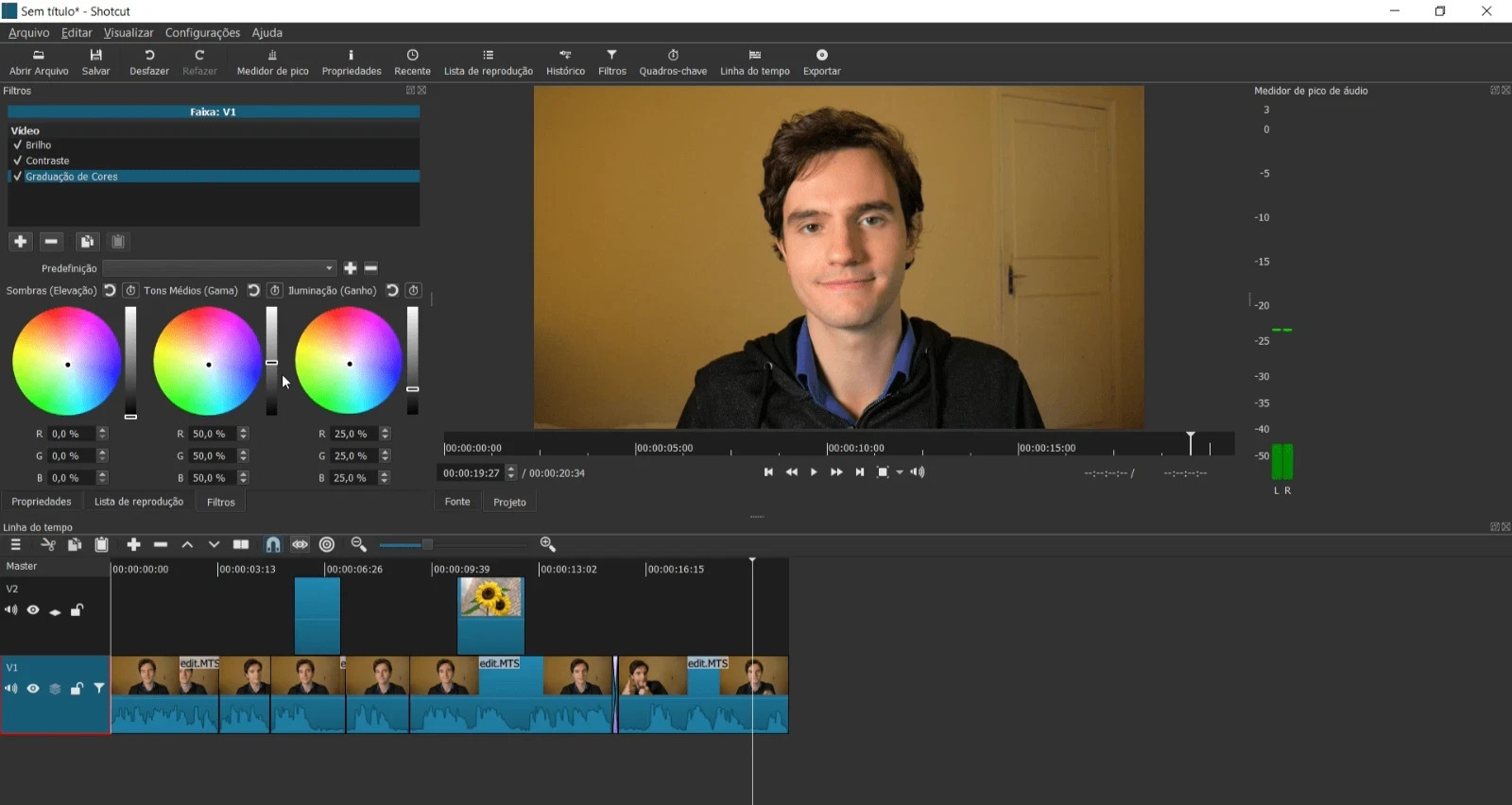
Task: Open the Arquivo menu
Action: (x=28, y=33)
